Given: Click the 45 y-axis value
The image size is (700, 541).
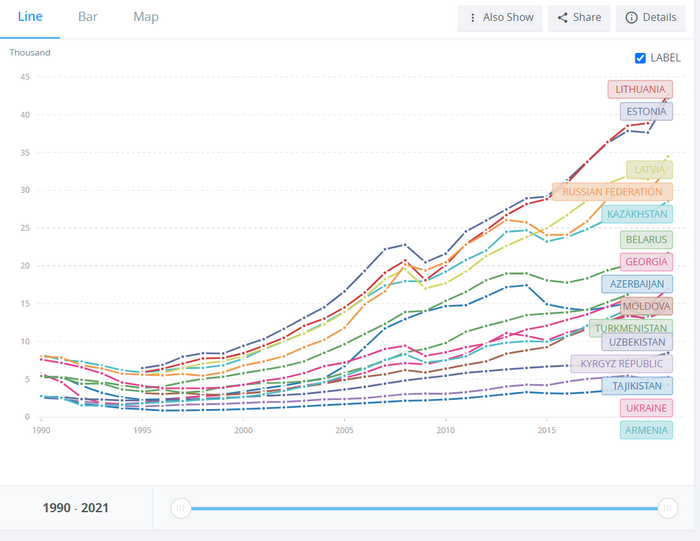Looking at the screenshot, I should click(25, 77).
